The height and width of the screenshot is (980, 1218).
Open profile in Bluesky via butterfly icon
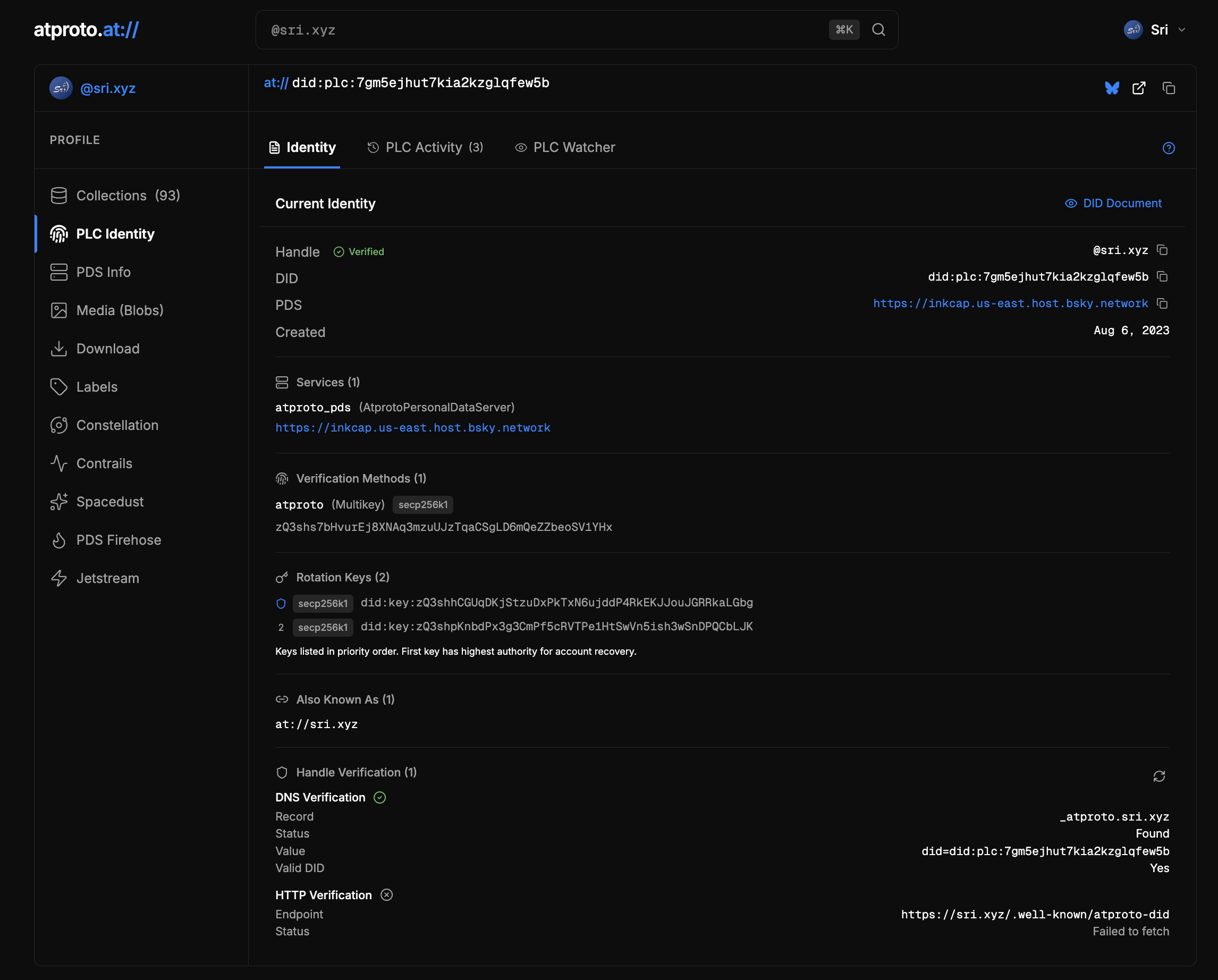click(1112, 88)
